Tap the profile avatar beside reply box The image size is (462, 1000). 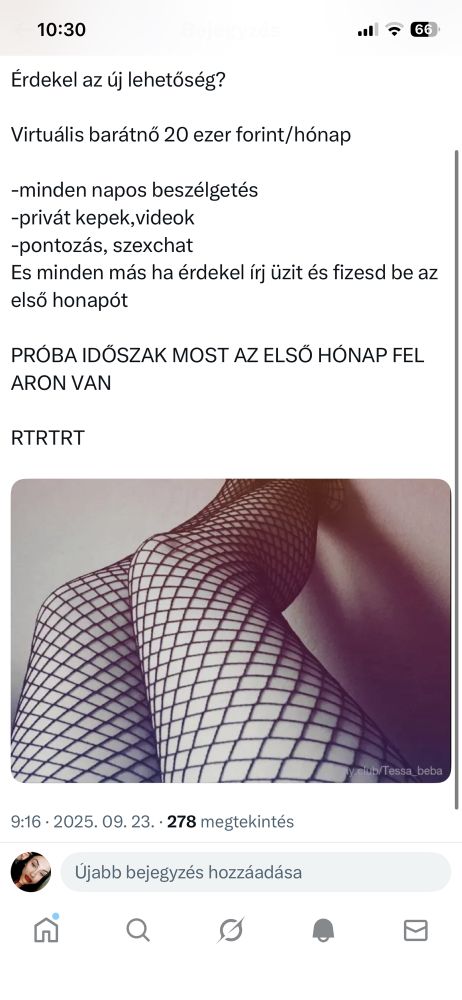pyautogui.click(x=31, y=872)
